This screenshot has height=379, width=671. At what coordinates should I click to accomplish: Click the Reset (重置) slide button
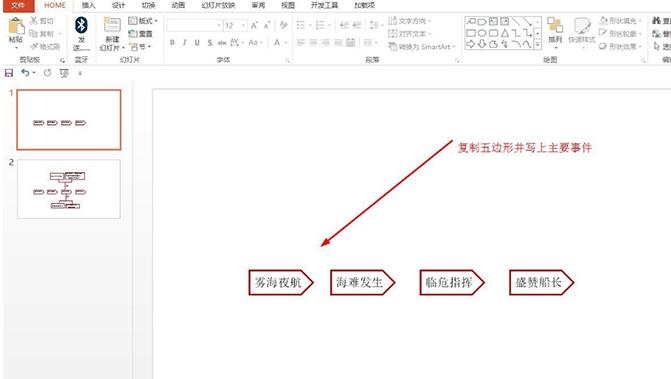141,33
